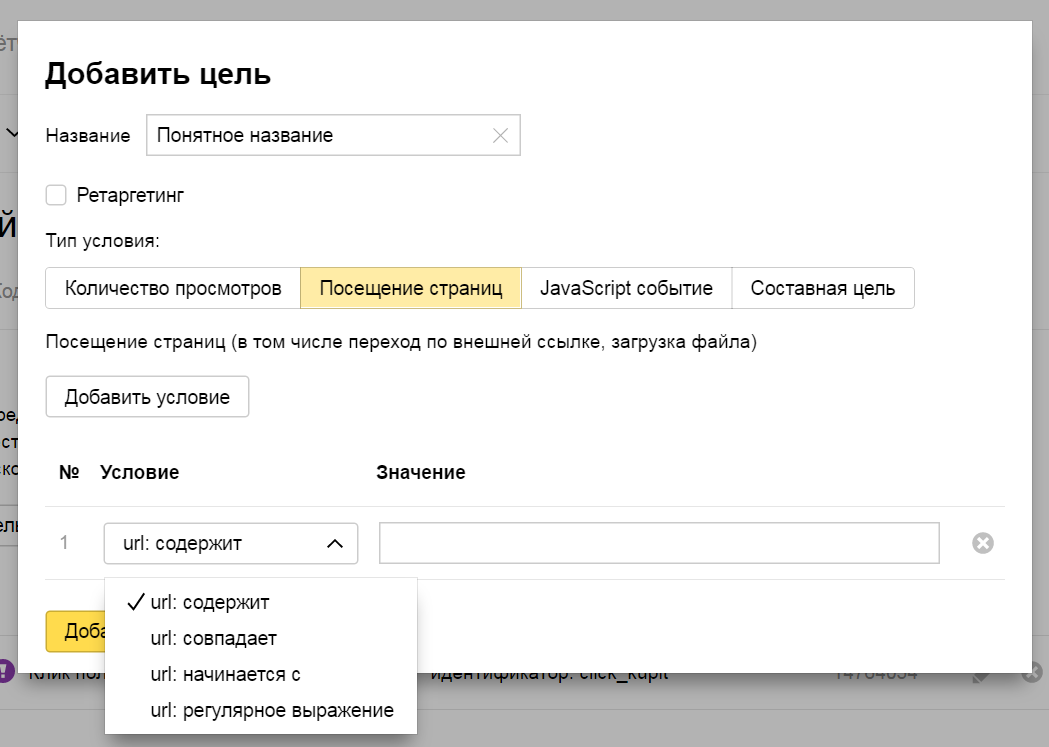Select the Посещение страниц tab
The height and width of the screenshot is (747, 1049).
[410, 289]
